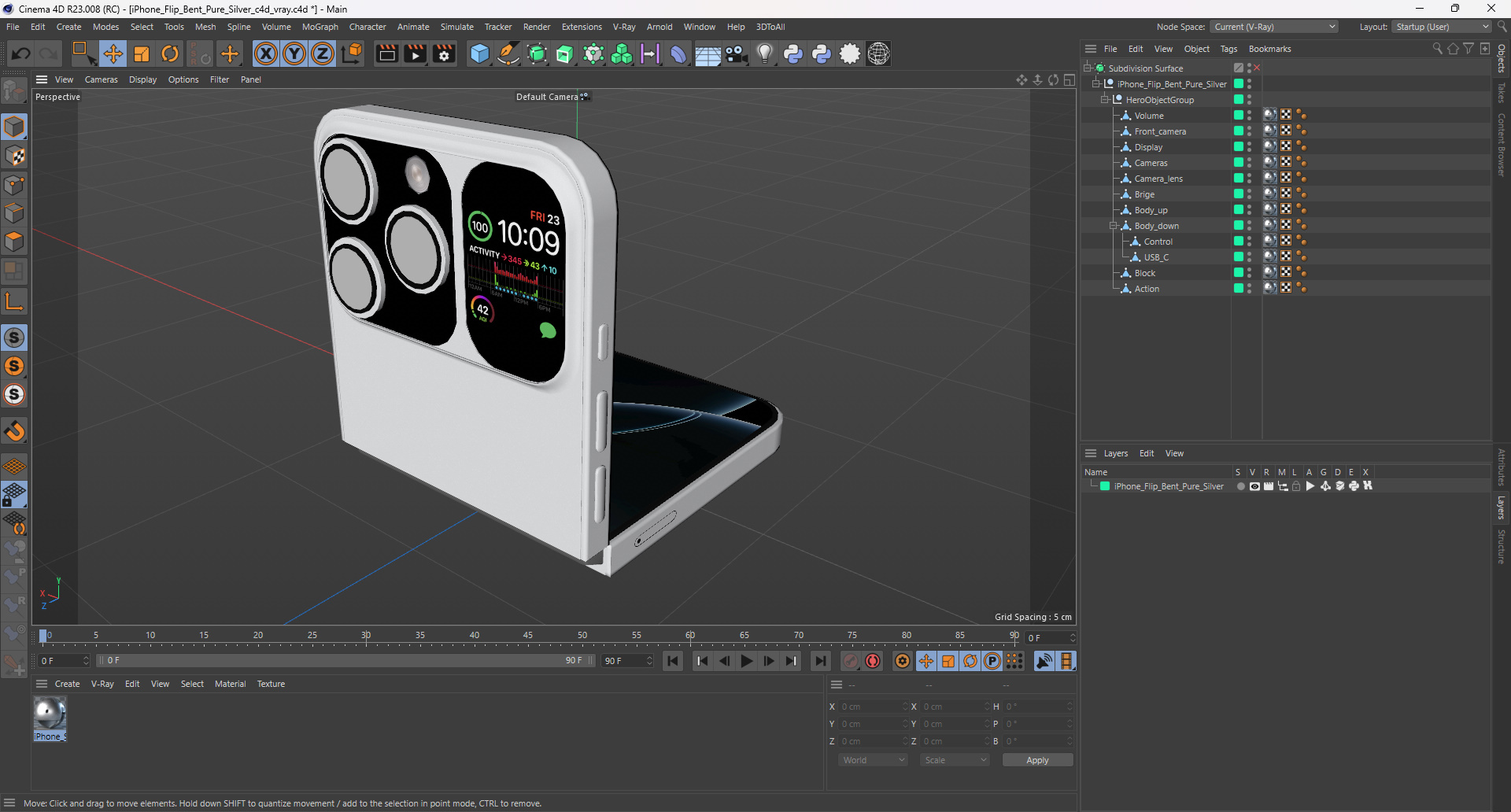
Task: Click the Light bulb icon
Action: click(x=764, y=54)
